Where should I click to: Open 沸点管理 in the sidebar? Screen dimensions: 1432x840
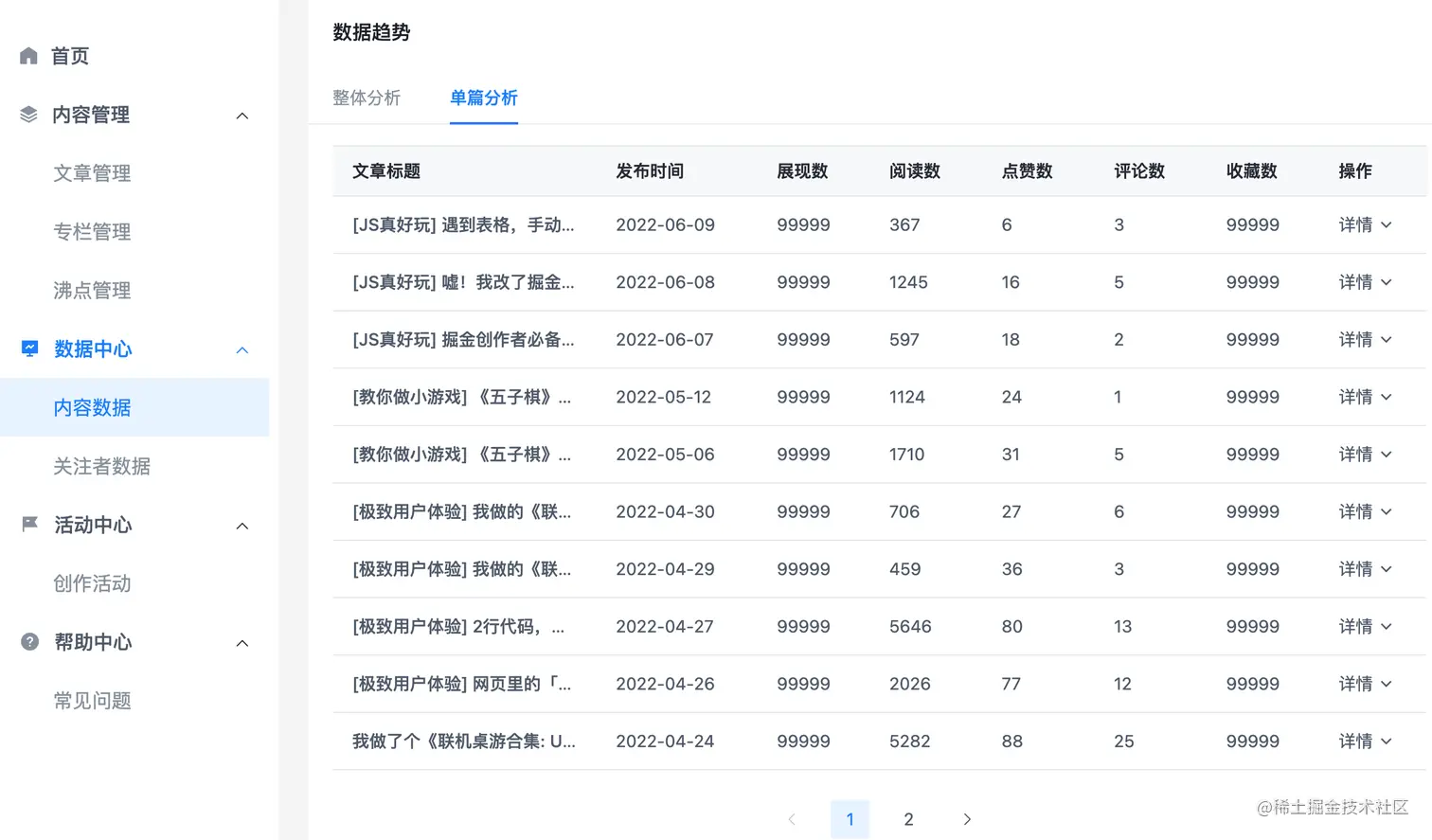click(x=92, y=291)
